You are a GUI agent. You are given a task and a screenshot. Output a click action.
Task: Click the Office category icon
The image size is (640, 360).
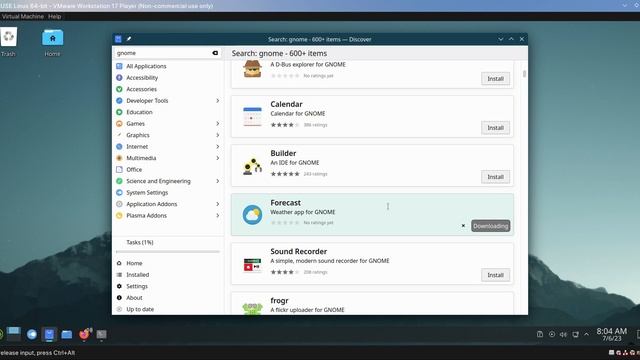click(x=119, y=169)
